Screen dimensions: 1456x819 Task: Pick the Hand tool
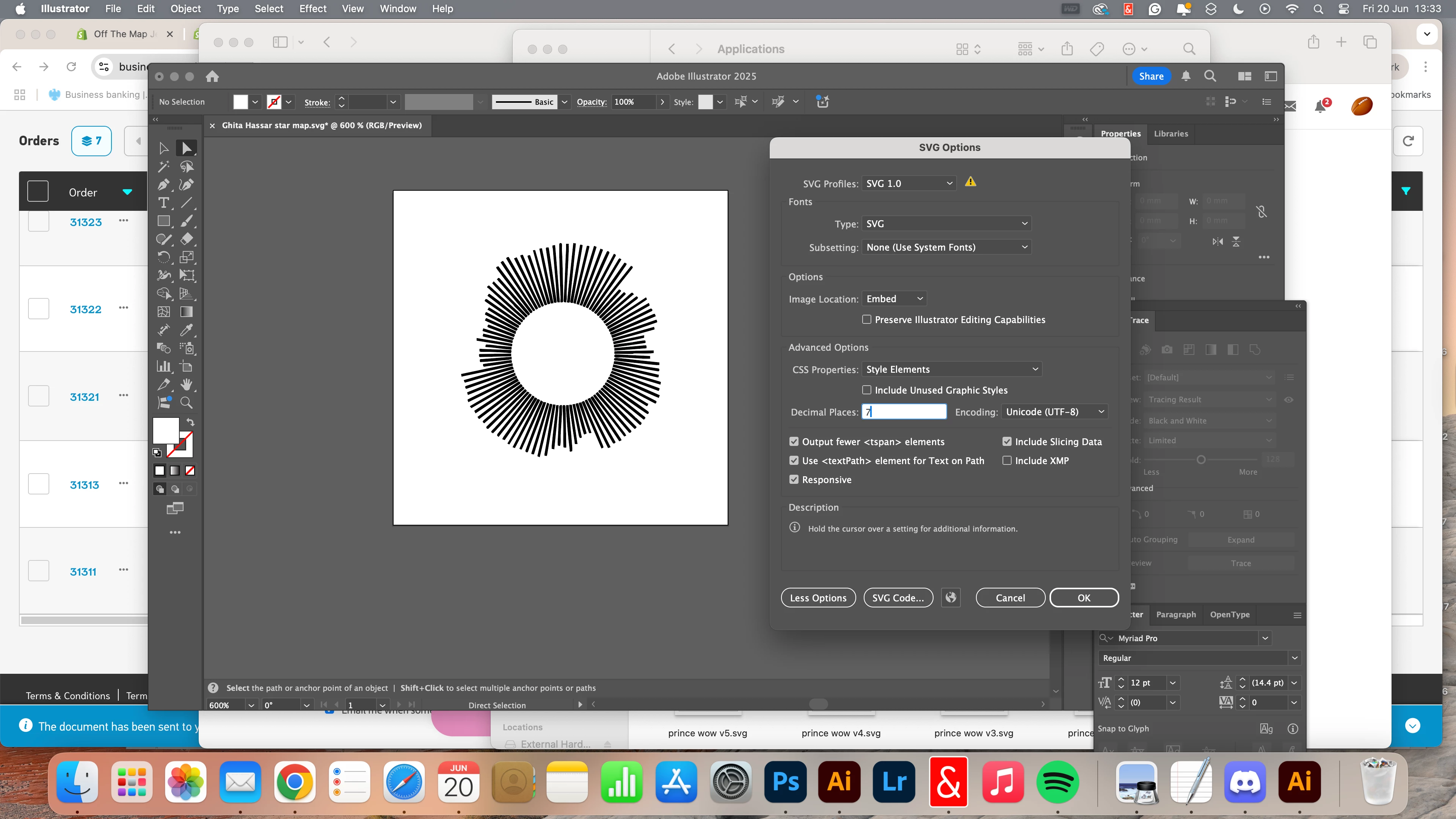pyautogui.click(x=187, y=384)
